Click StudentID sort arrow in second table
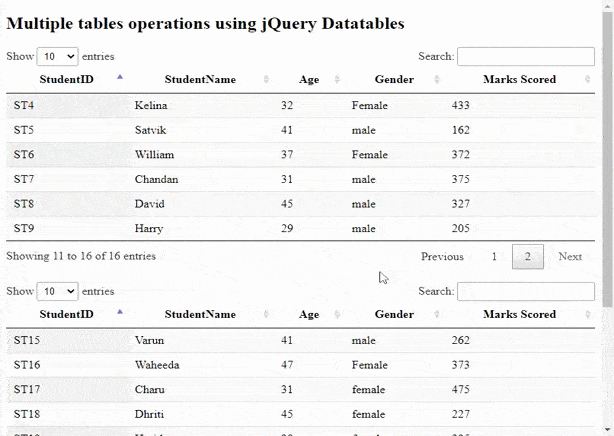 coord(120,312)
